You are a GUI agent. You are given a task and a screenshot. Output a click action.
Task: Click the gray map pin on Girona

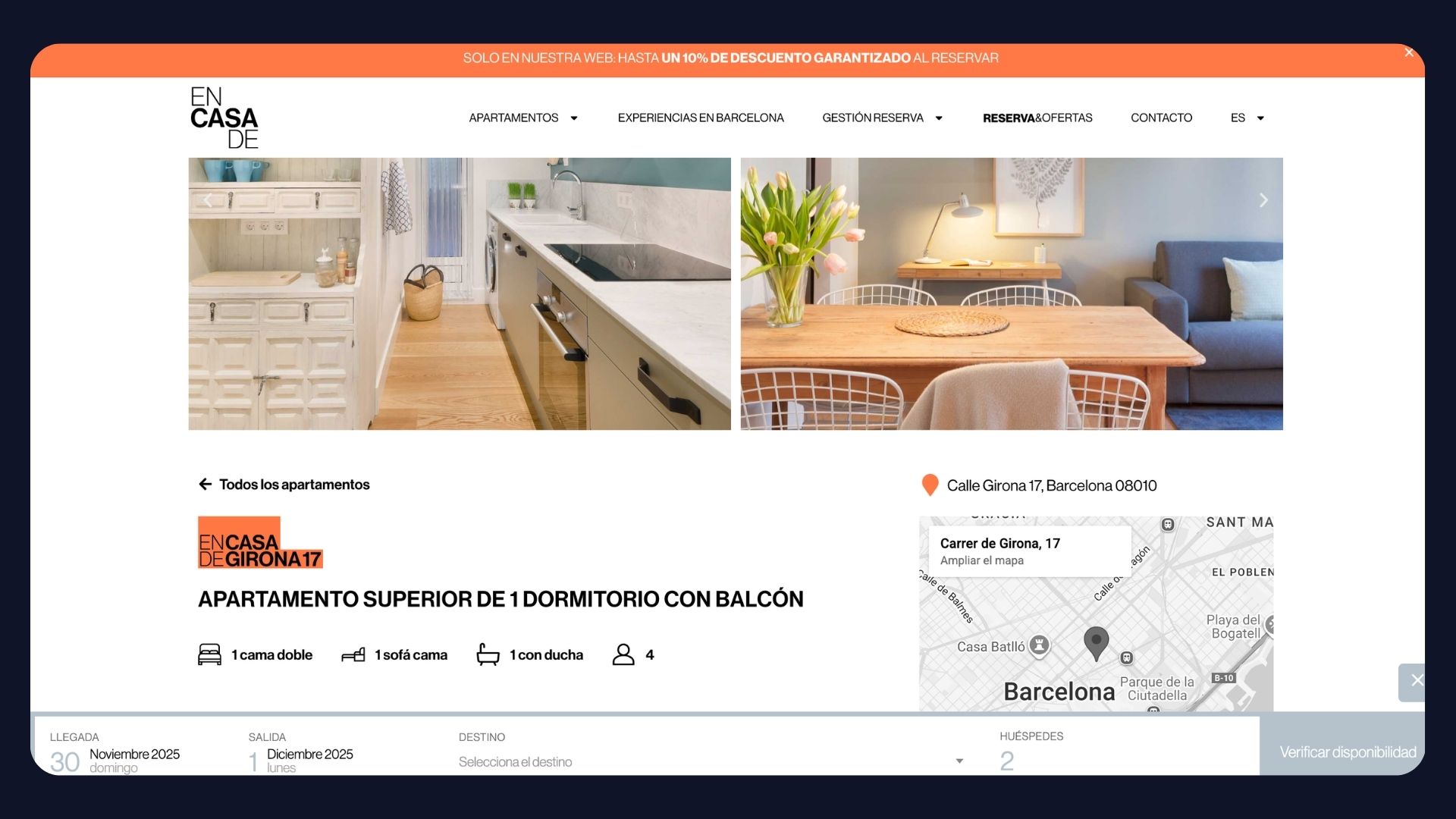click(1096, 642)
